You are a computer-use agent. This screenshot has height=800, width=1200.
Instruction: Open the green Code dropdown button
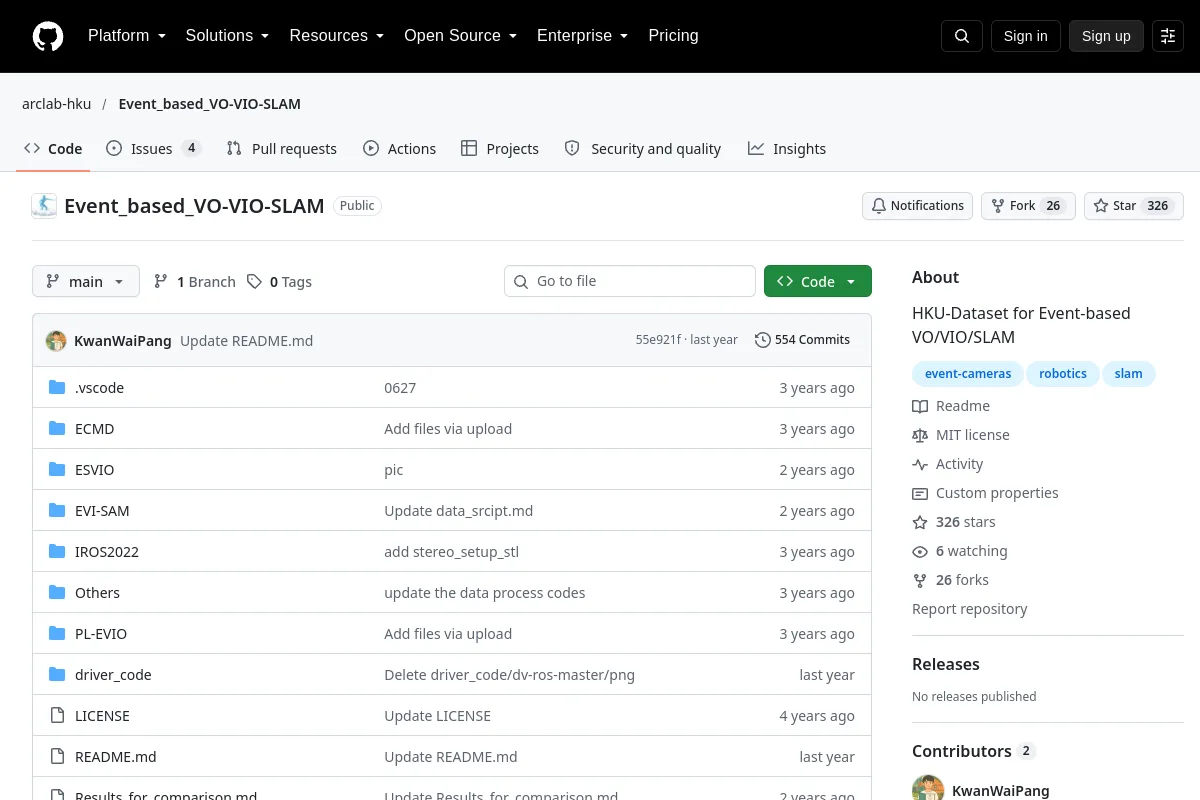point(818,282)
